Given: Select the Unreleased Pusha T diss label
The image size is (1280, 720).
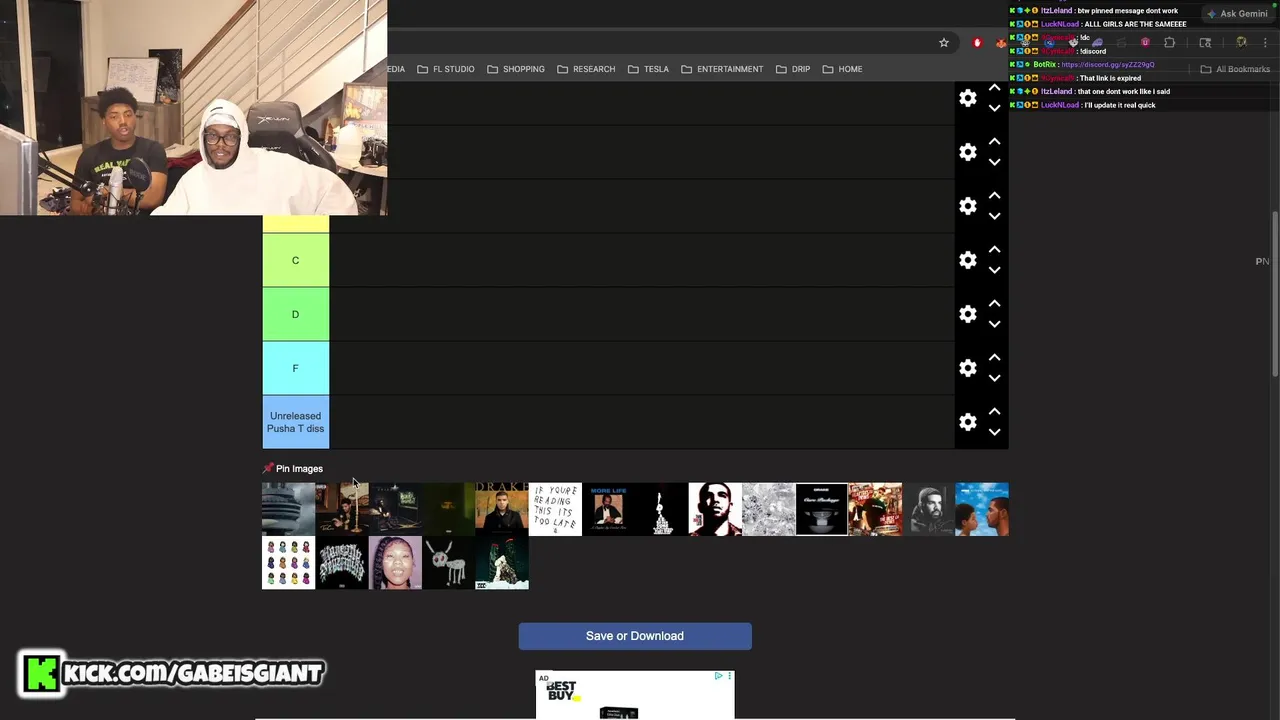Looking at the screenshot, I should pos(295,422).
